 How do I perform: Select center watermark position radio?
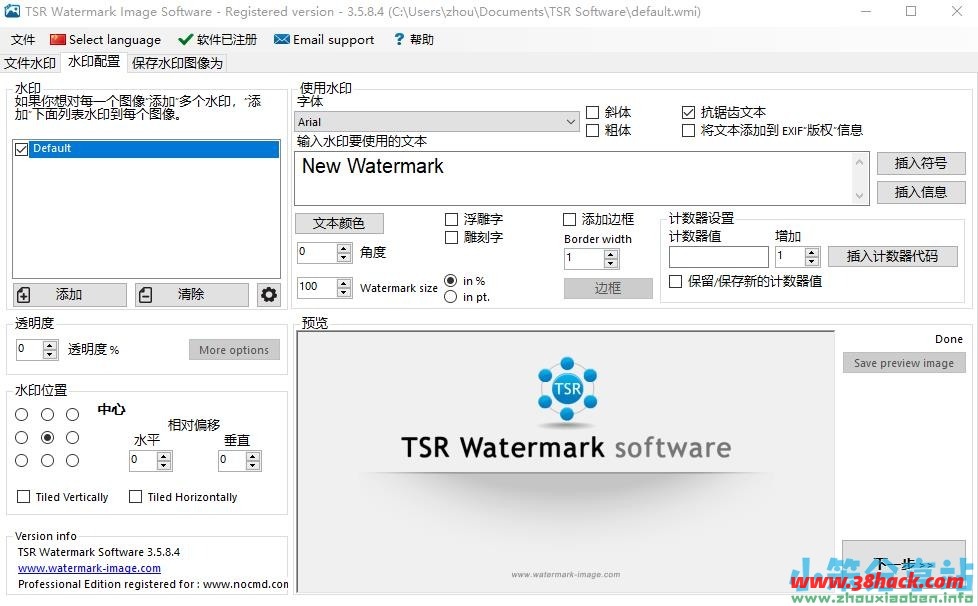(x=47, y=438)
